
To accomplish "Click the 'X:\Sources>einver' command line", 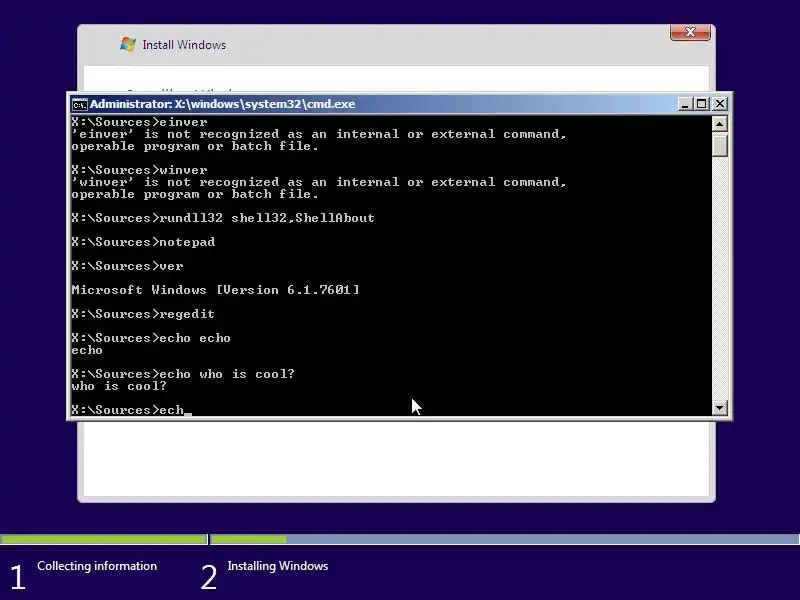I will 139,122.
